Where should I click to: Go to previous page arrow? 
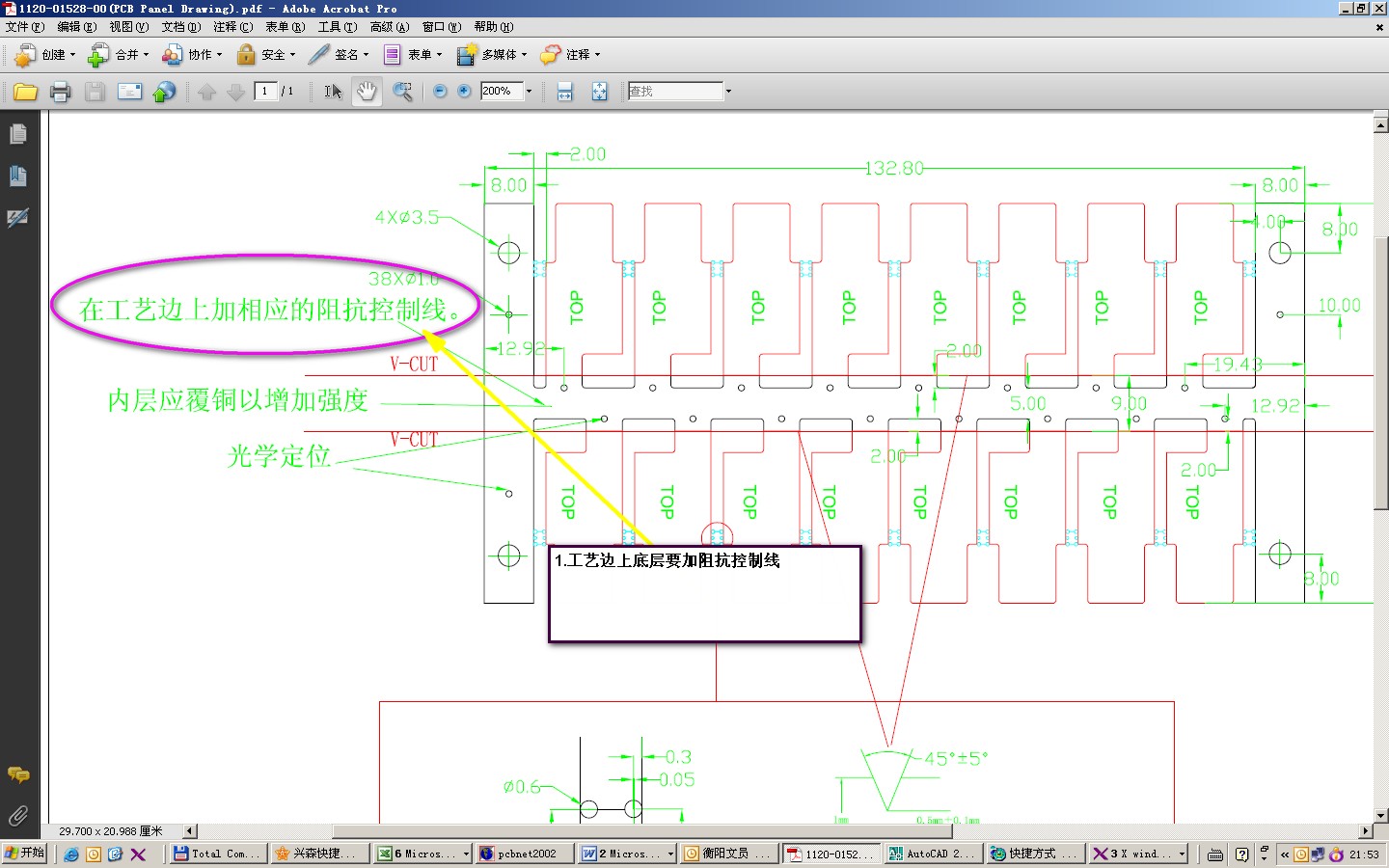pos(206,92)
